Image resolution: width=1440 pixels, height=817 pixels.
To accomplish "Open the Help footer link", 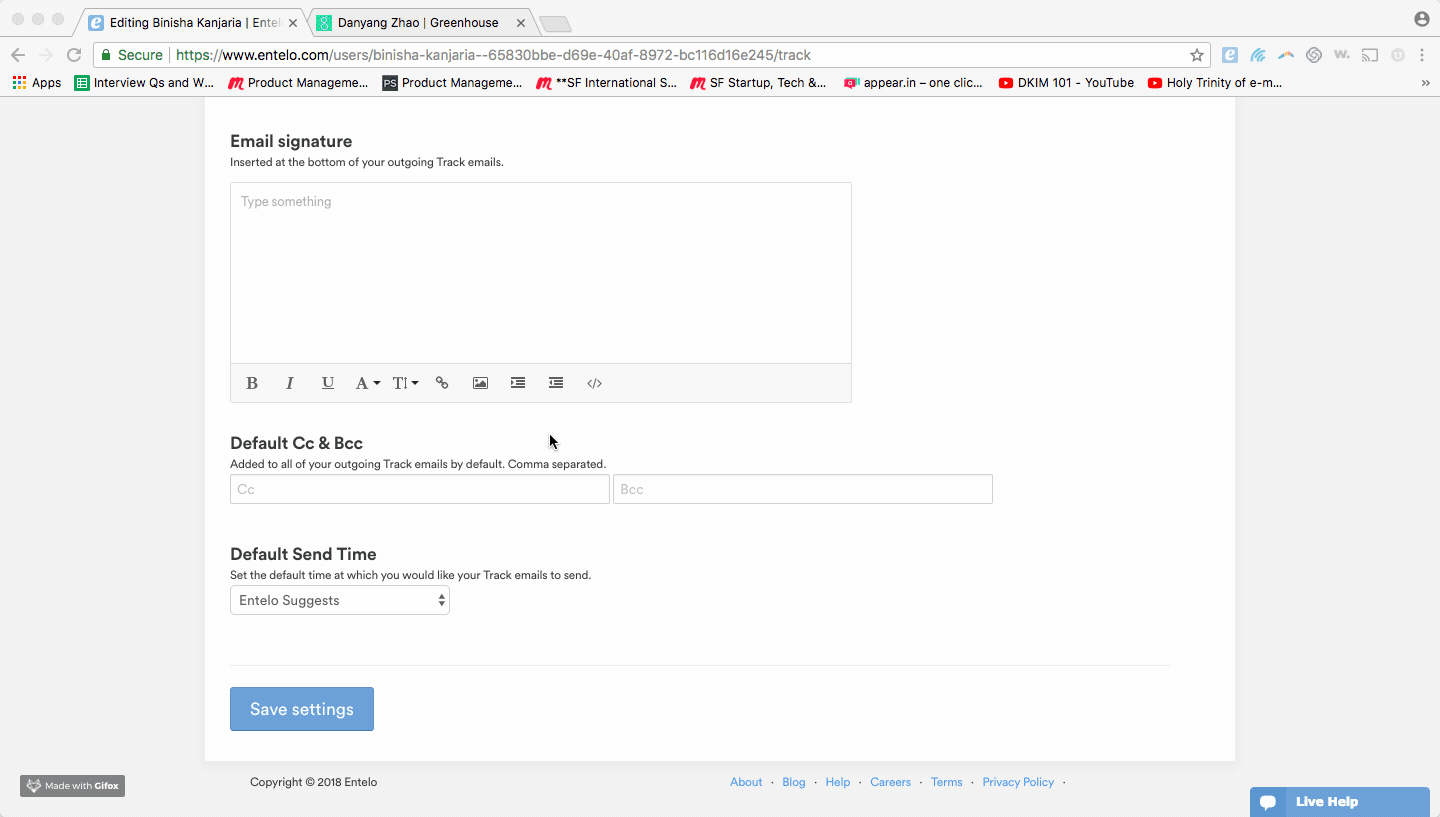I will click(x=838, y=782).
